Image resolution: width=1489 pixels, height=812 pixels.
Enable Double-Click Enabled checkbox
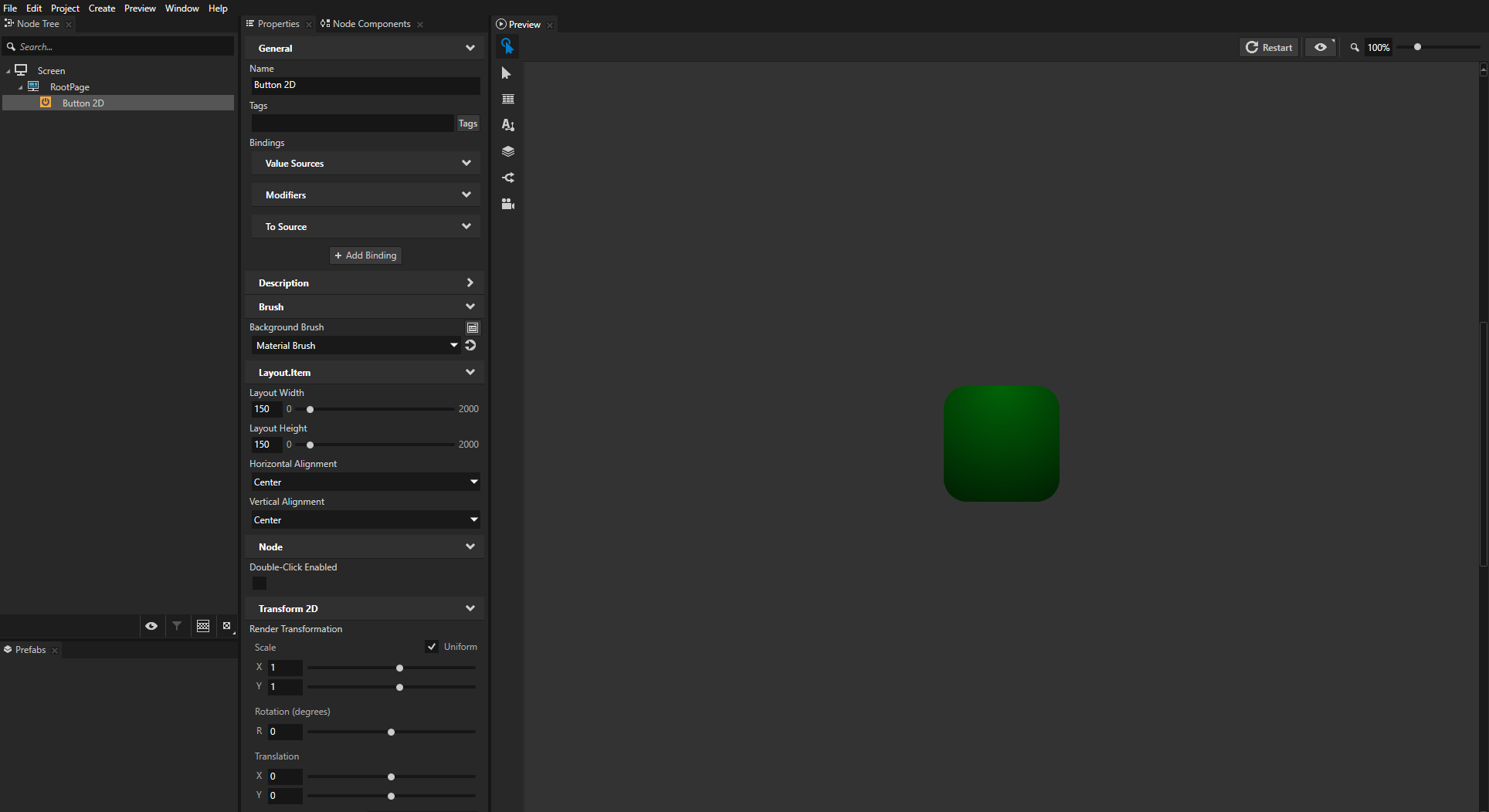click(x=259, y=584)
